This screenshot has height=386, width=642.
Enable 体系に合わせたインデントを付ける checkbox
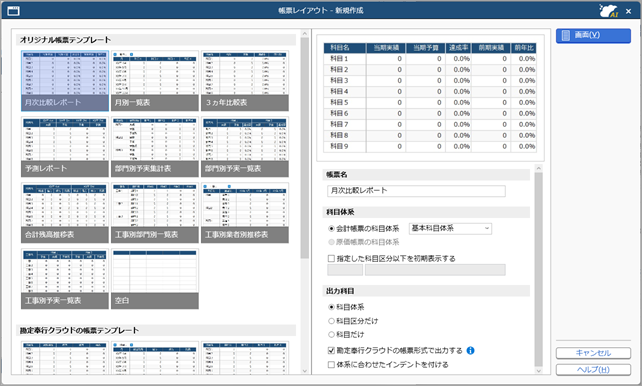[x=331, y=365]
